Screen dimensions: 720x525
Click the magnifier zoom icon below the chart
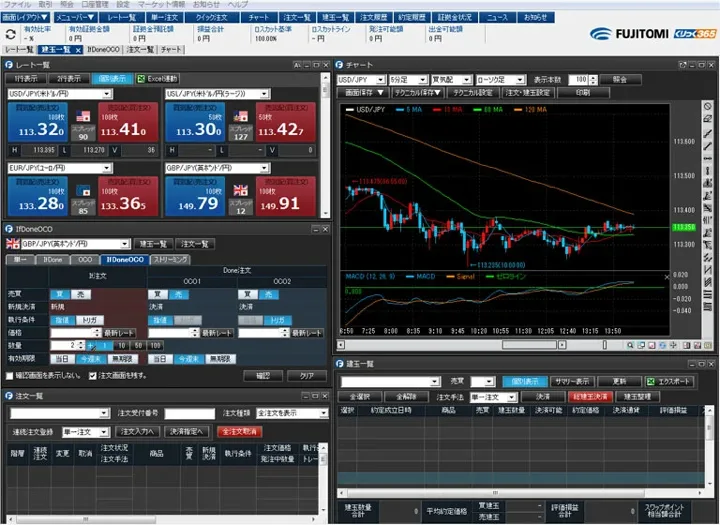click(630, 345)
